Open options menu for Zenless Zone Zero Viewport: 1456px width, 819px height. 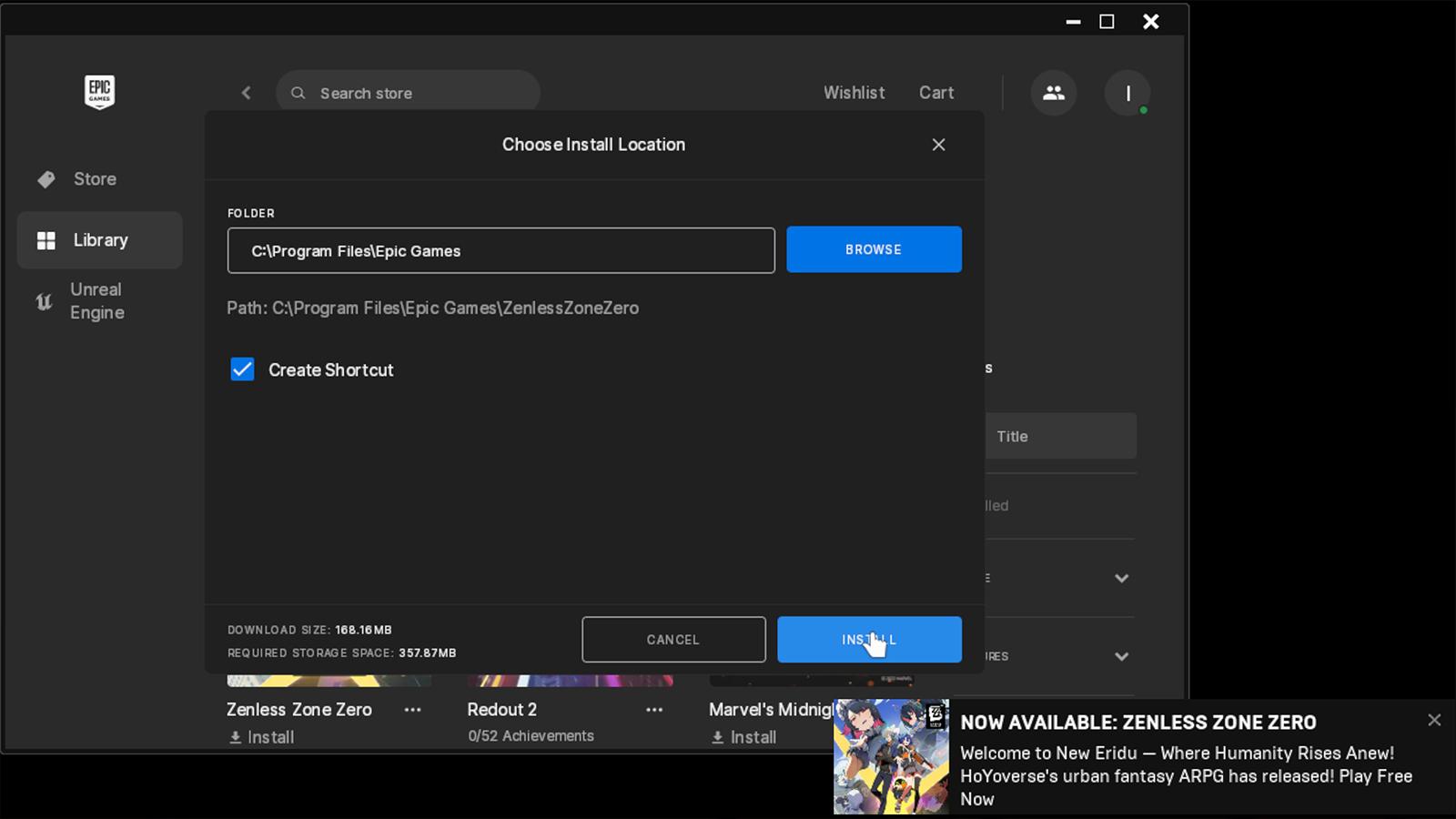tap(412, 710)
